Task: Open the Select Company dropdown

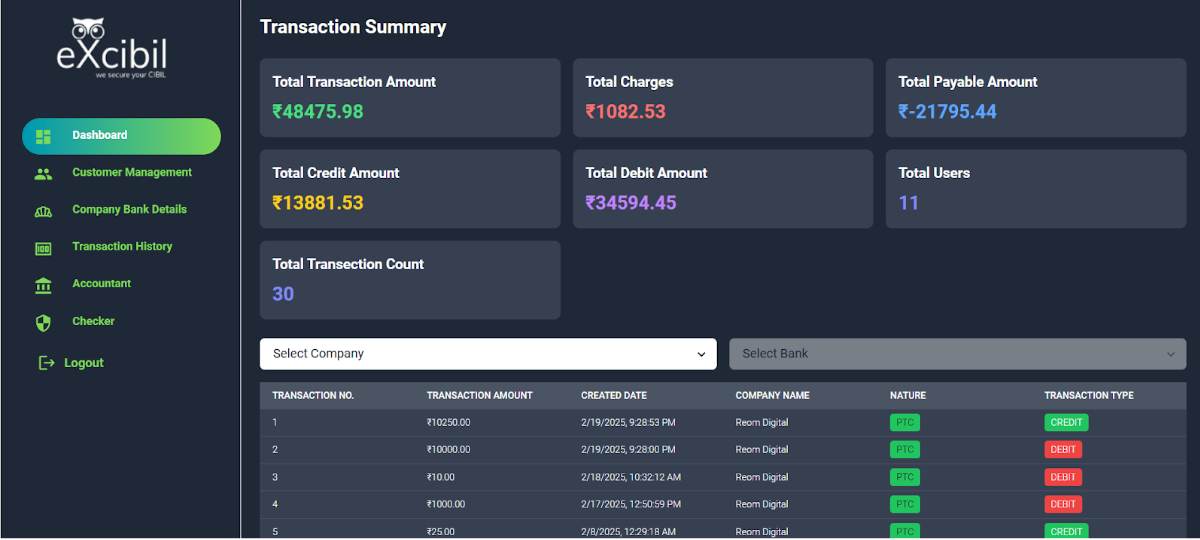Action: tap(488, 354)
